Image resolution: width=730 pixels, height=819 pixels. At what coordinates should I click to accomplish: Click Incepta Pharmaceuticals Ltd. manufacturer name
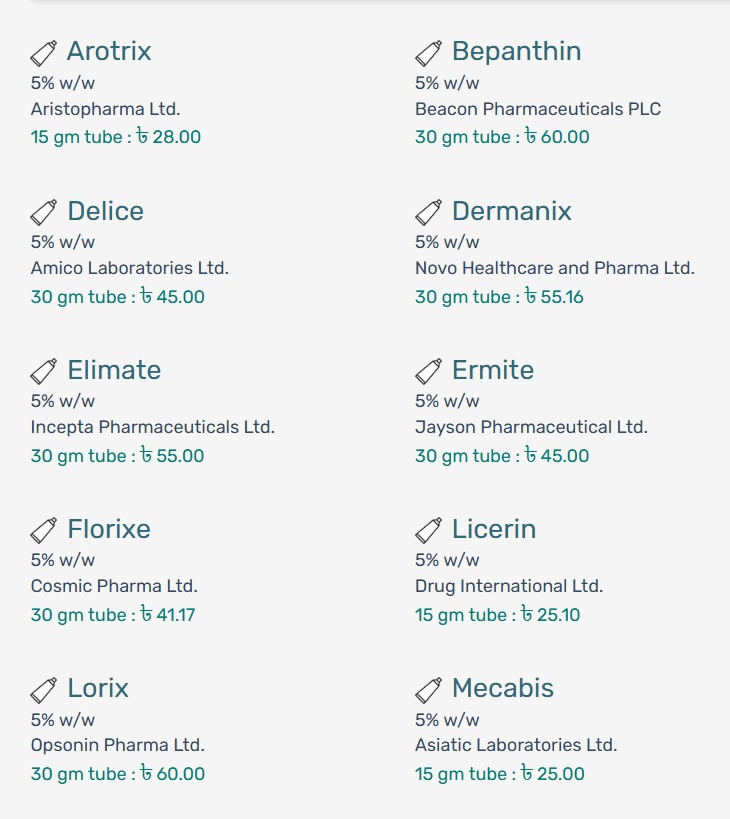tap(153, 427)
